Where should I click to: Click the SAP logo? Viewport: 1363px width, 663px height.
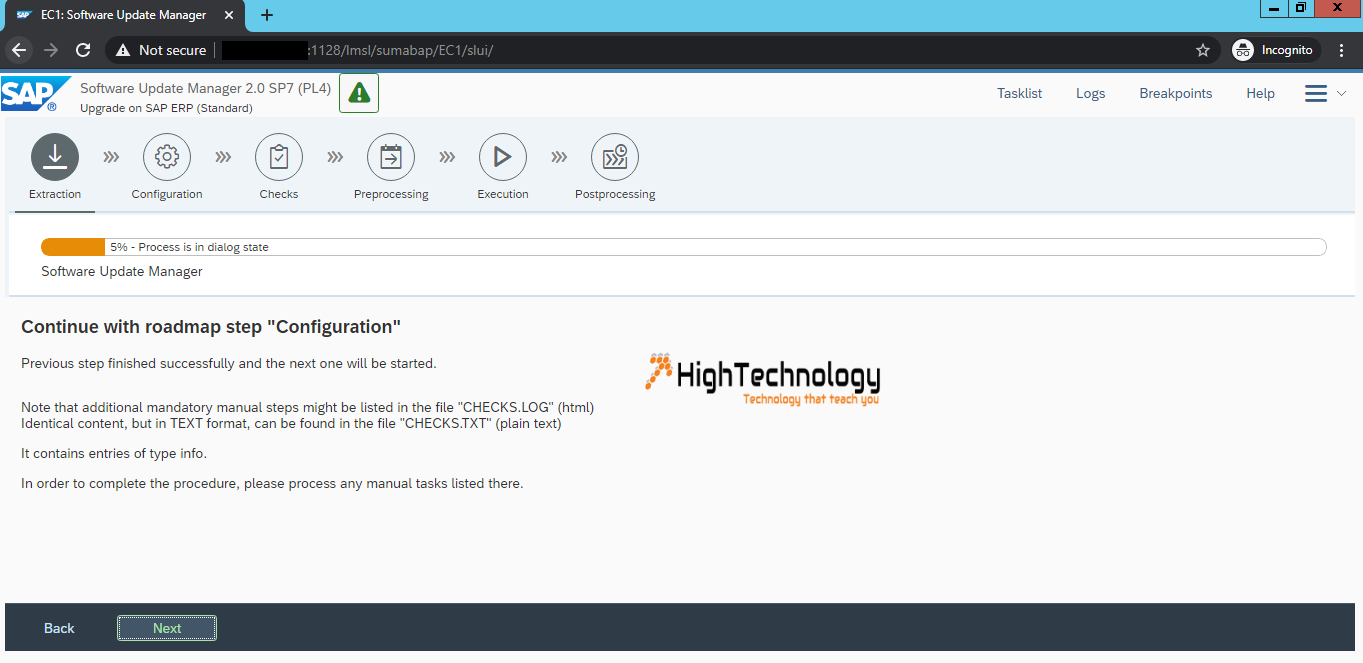pyautogui.click(x=34, y=94)
